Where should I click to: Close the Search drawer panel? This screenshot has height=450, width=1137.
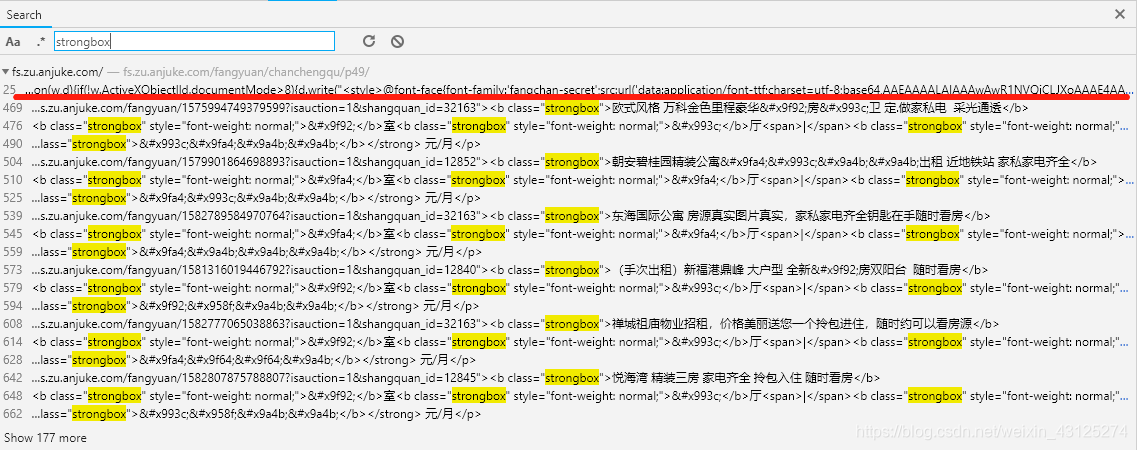pyautogui.click(x=1120, y=14)
